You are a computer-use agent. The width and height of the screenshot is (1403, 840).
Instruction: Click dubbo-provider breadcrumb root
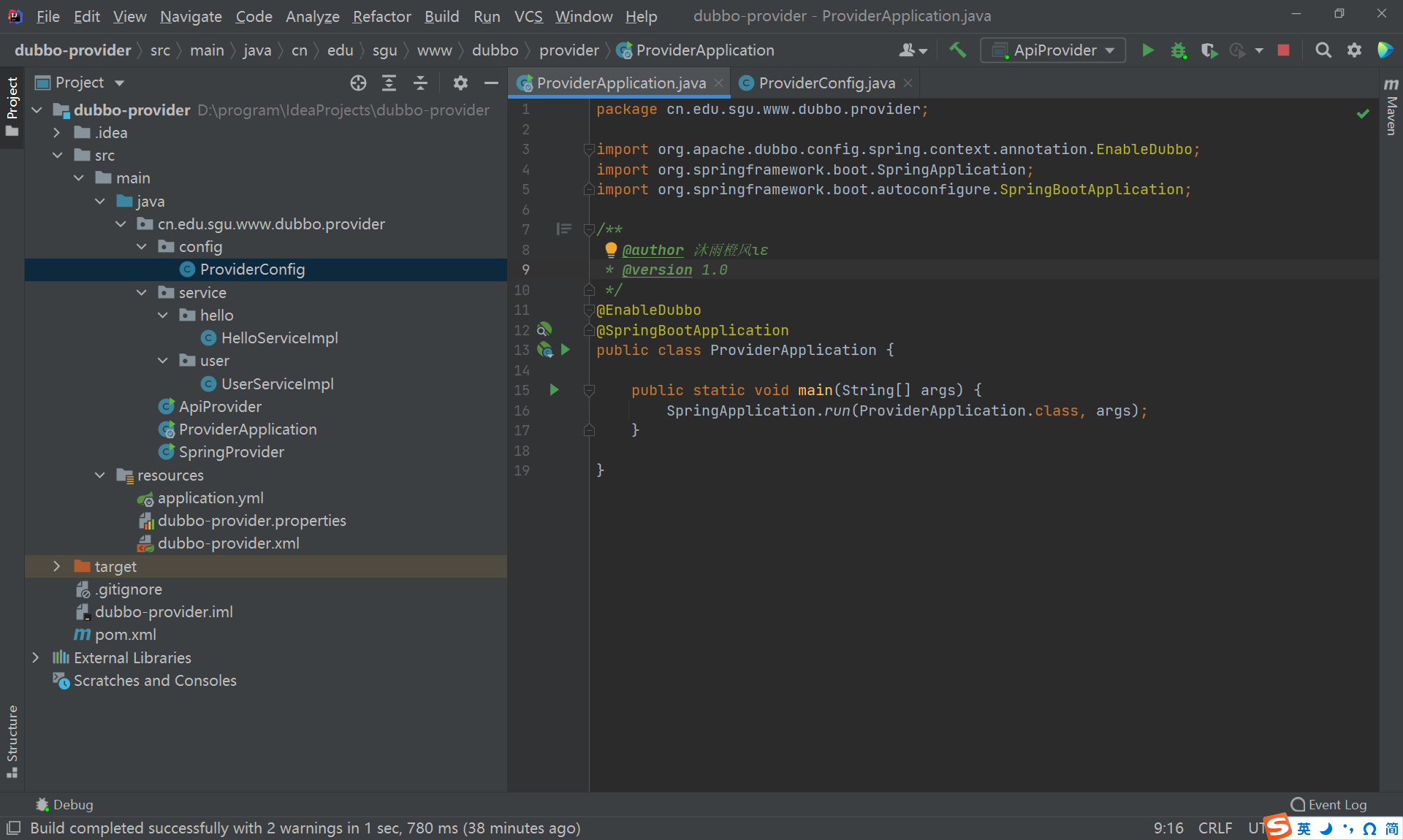(72, 50)
